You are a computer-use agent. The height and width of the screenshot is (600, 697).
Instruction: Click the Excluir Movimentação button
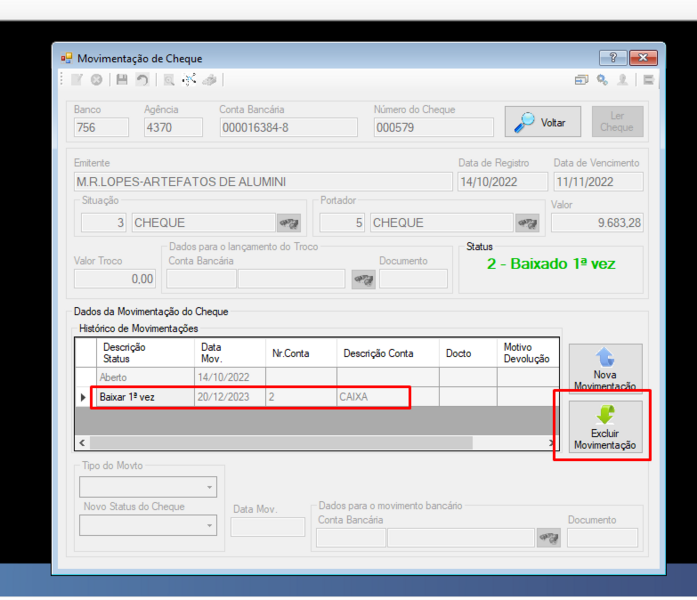click(x=605, y=427)
